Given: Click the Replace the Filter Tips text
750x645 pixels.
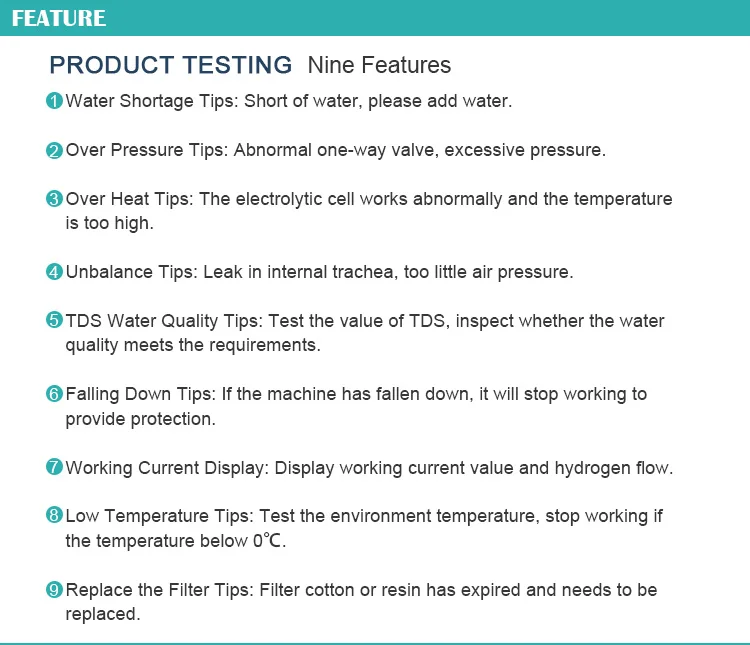Looking at the screenshot, I should coord(361,601).
